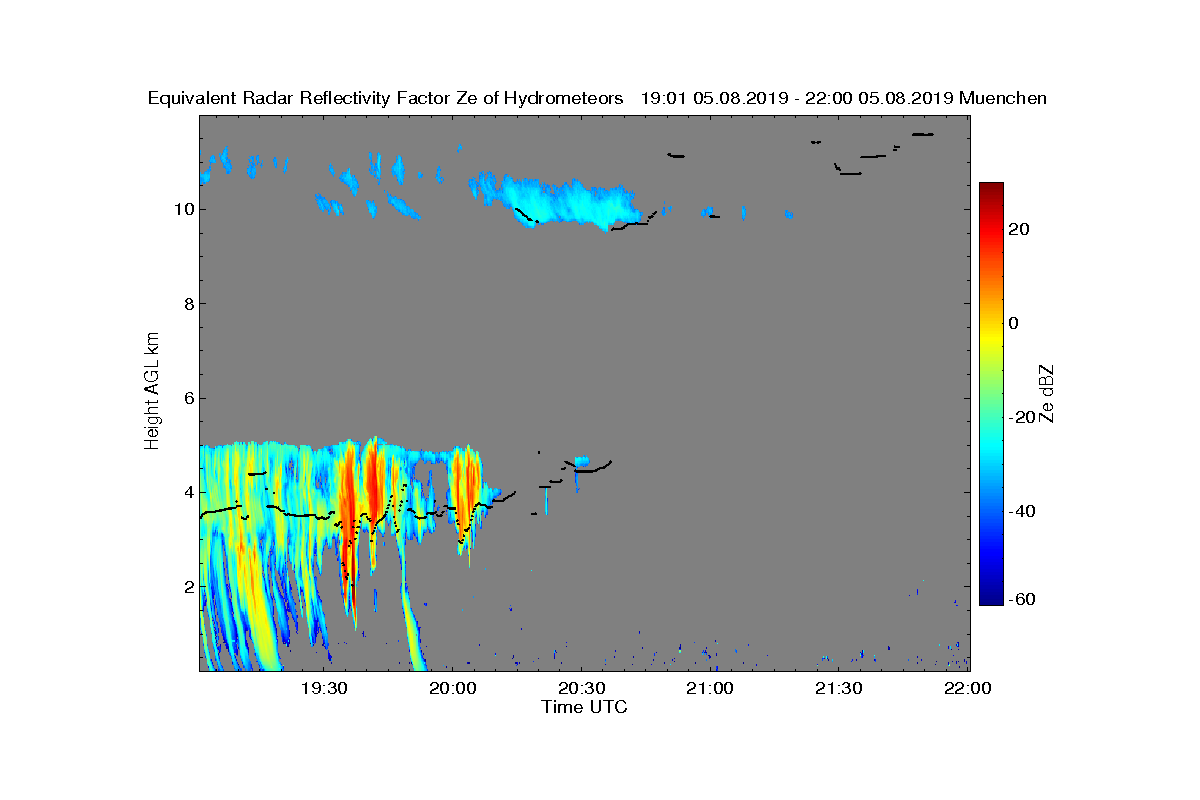Select the 20:30 time tick label
The height and width of the screenshot is (800, 1200).
[x=582, y=688]
